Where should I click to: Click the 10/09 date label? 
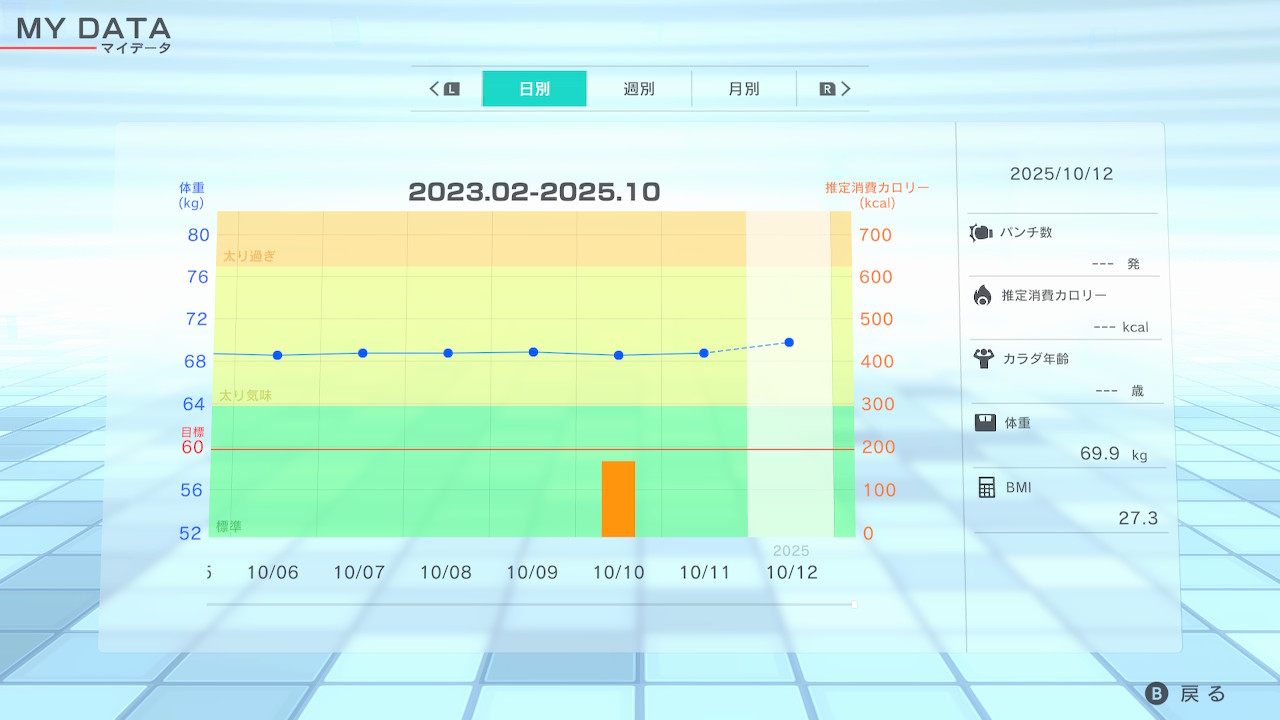click(532, 573)
